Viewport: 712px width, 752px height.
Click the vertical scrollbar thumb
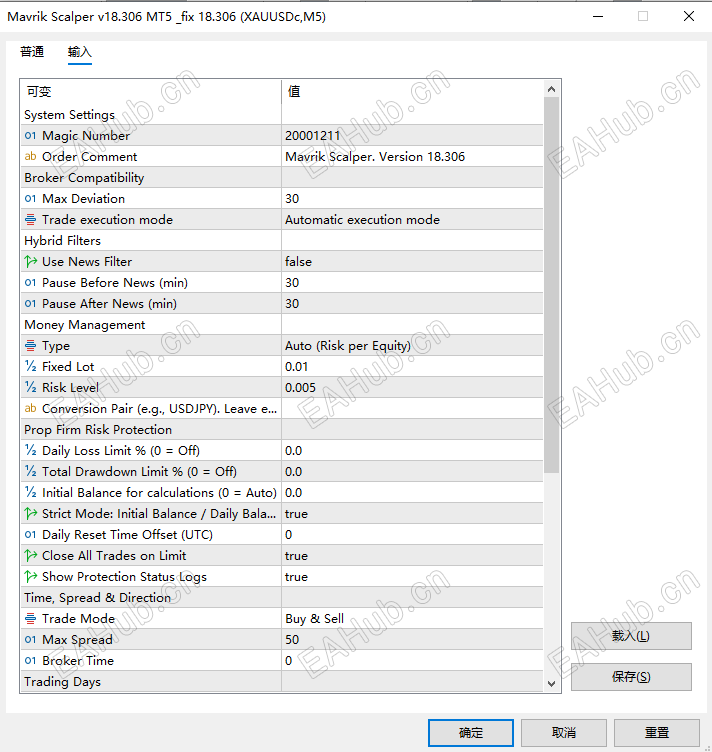coord(551,285)
